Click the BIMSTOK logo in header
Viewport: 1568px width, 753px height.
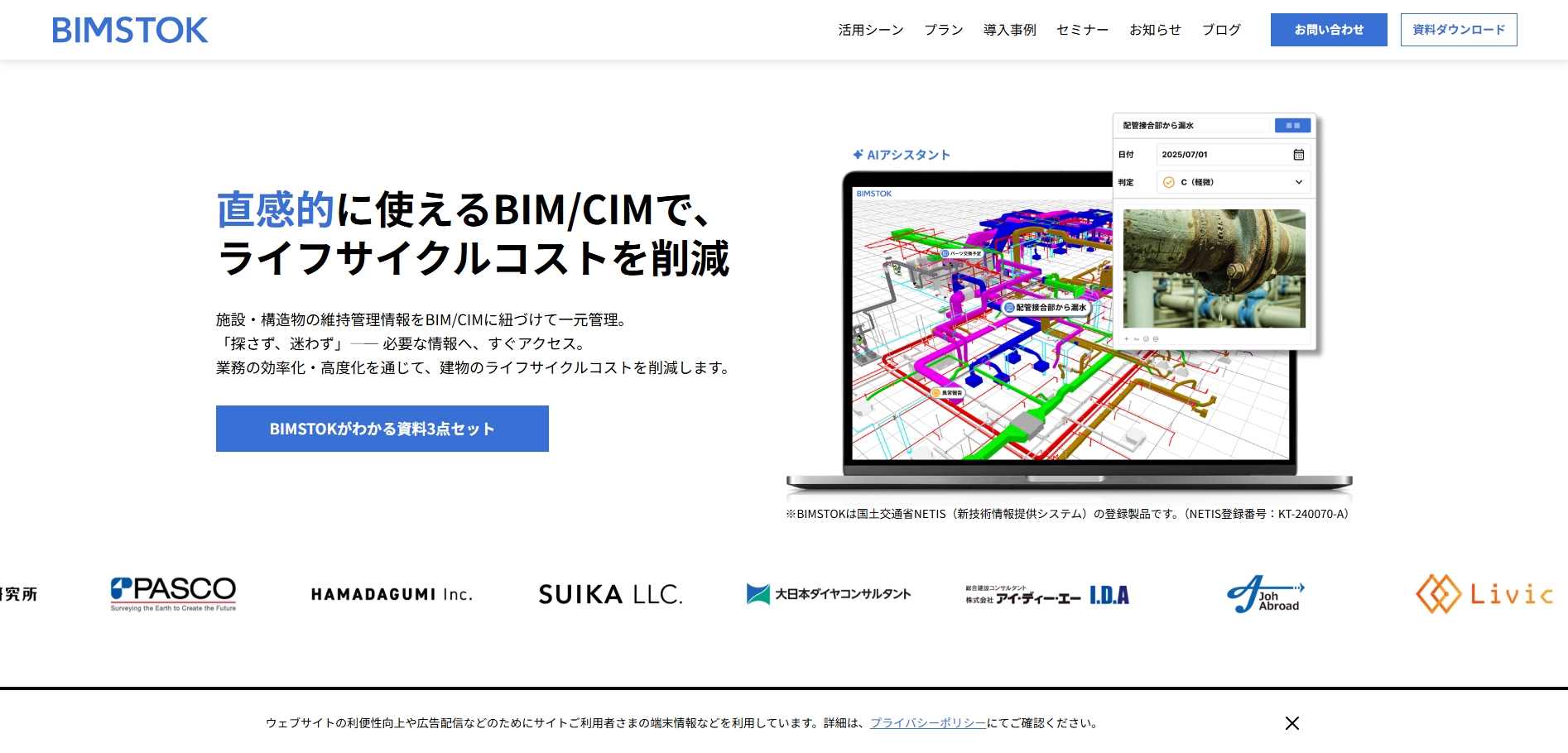[x=130, y=30]
